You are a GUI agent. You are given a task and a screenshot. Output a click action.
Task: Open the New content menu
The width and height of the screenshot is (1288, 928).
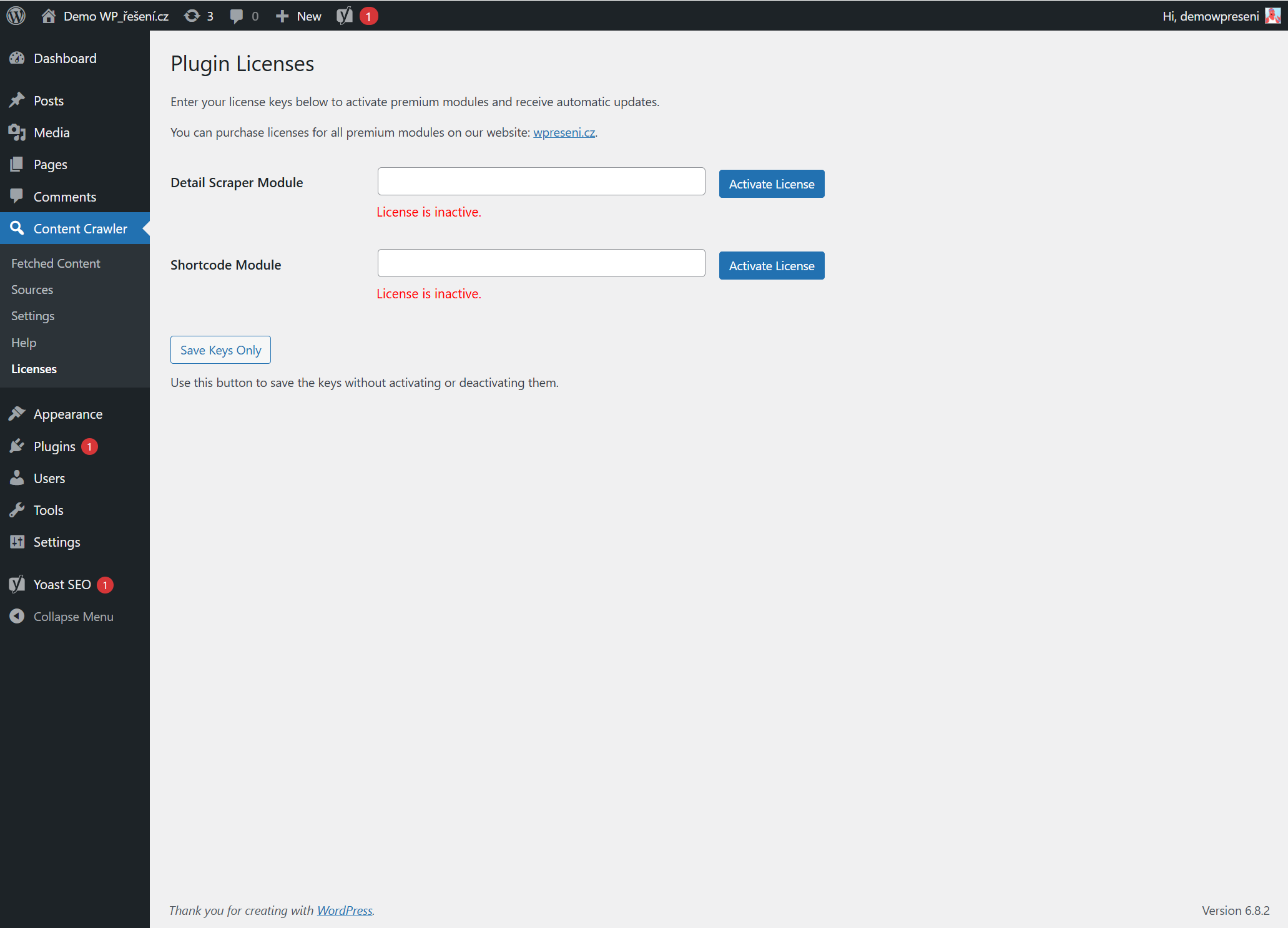pyautogui.click(x=299, y=16)
